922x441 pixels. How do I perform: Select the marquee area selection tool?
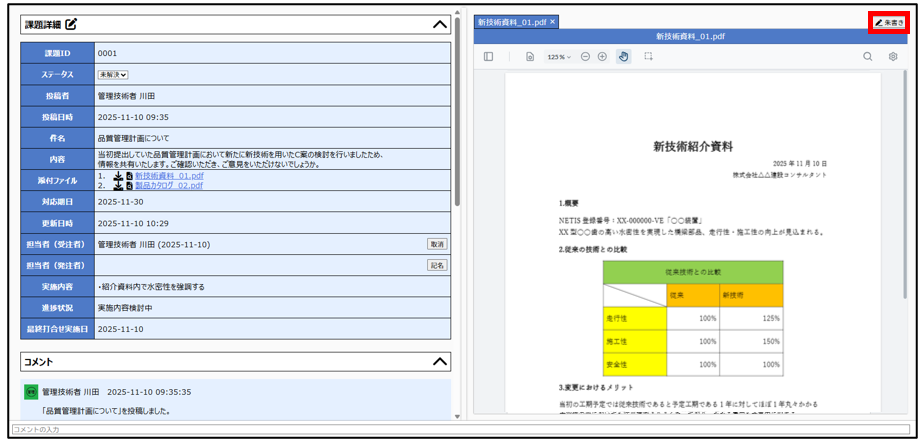[x=648, y=57]
